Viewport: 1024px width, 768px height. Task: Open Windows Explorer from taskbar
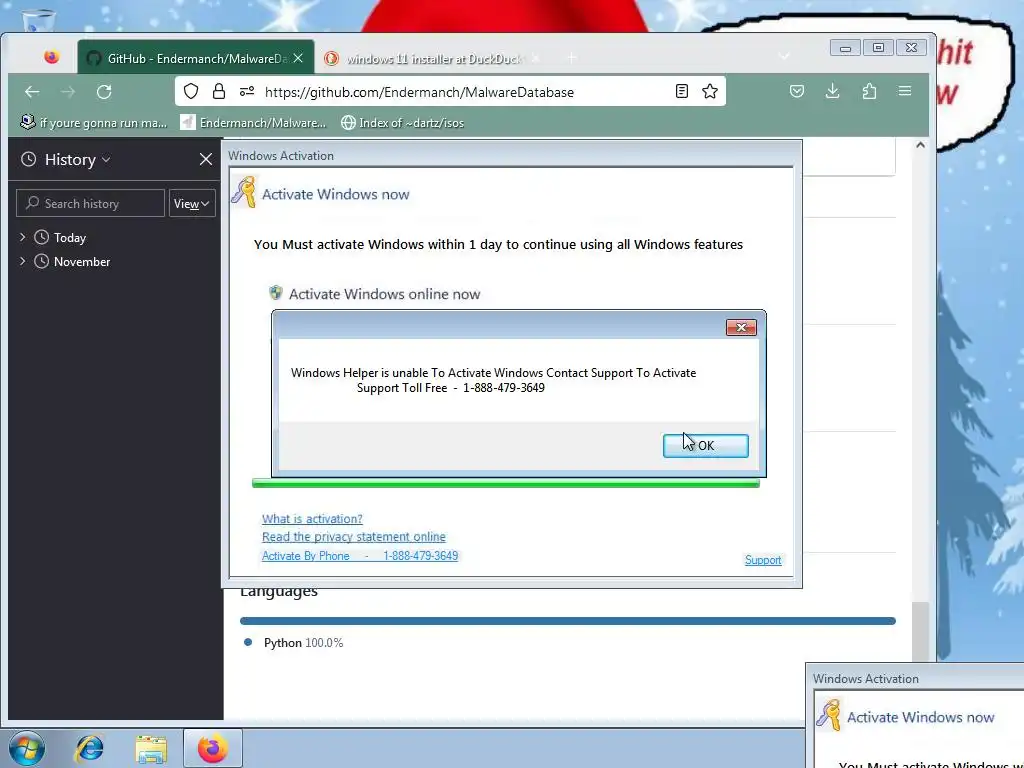click(x=151, y=749)
